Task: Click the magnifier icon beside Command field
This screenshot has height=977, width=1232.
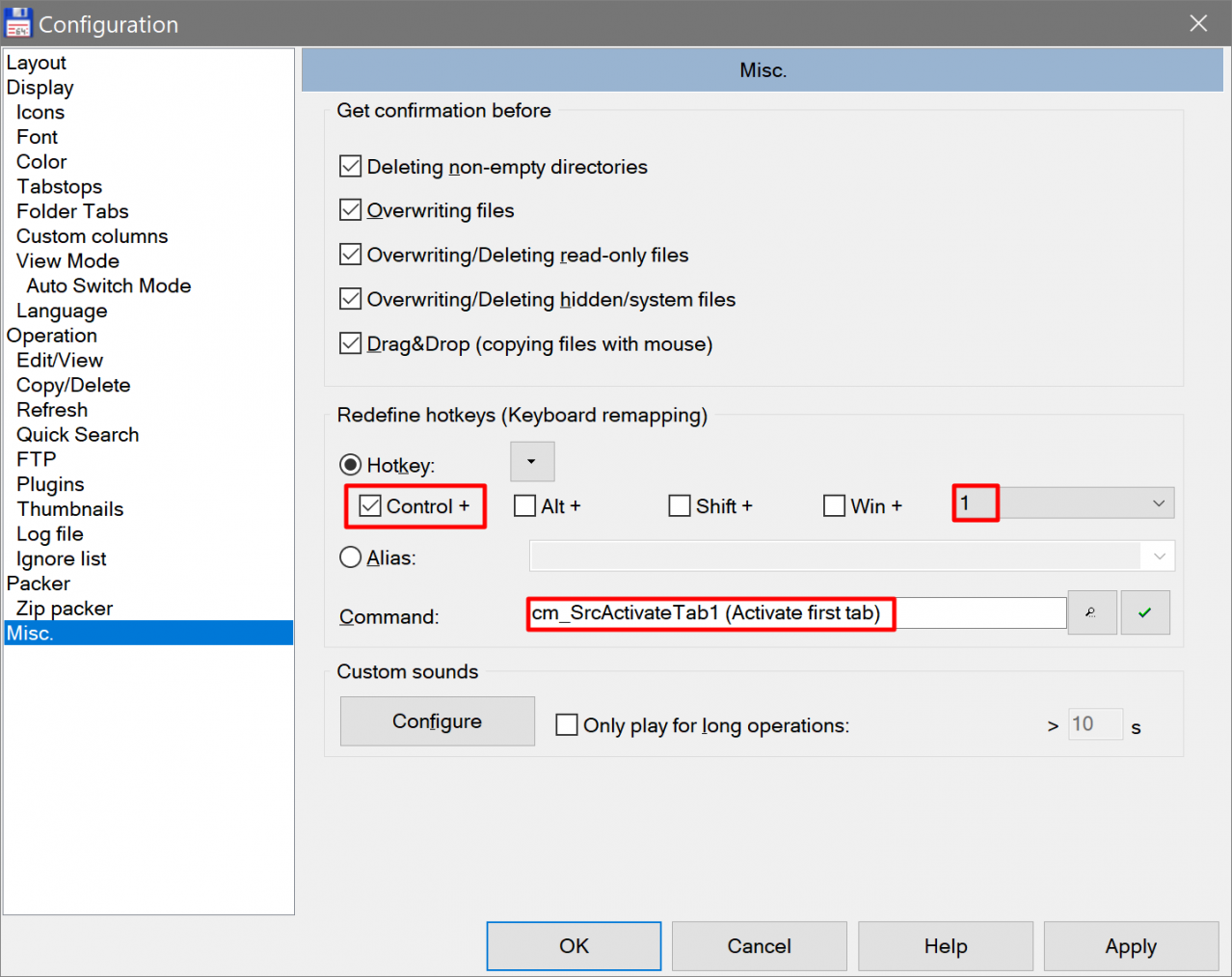Action: (1091, 612)
